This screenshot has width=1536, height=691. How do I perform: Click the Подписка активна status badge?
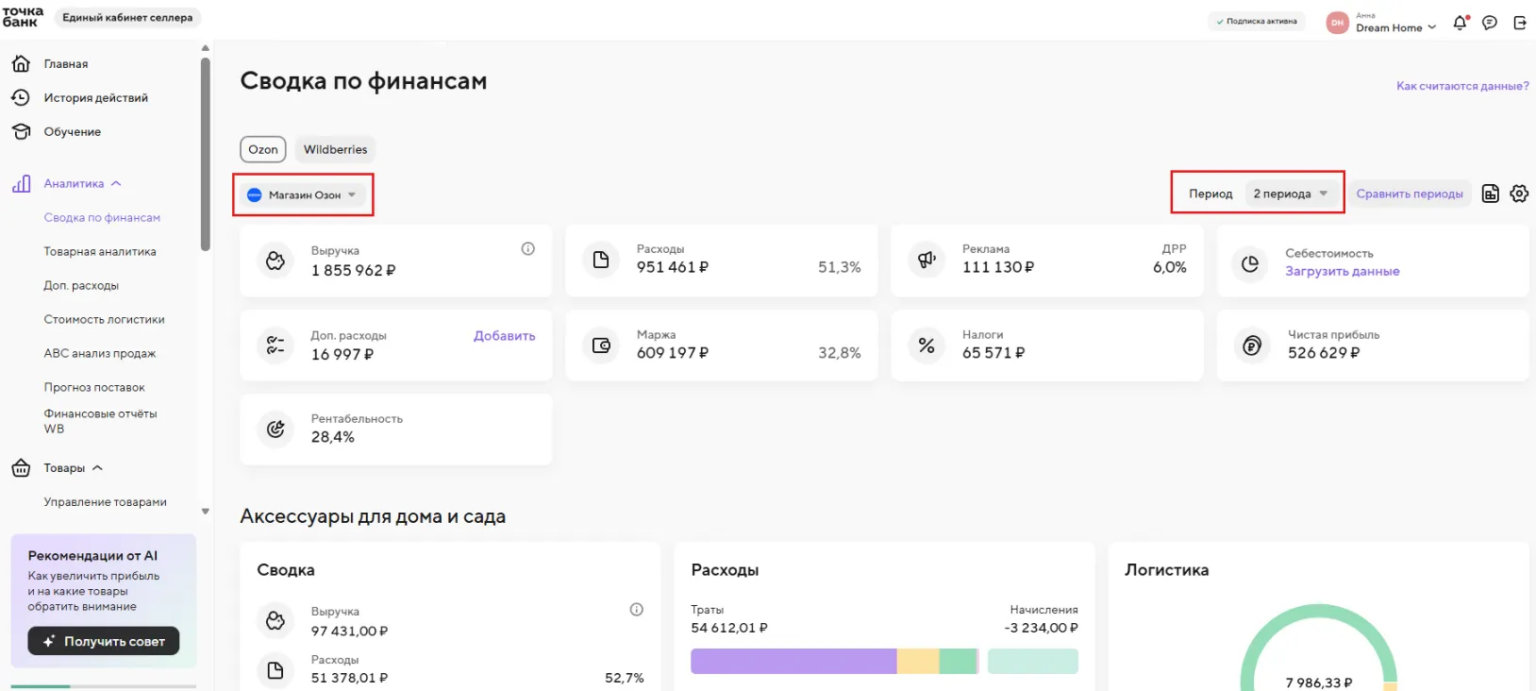coord(1256,21)
